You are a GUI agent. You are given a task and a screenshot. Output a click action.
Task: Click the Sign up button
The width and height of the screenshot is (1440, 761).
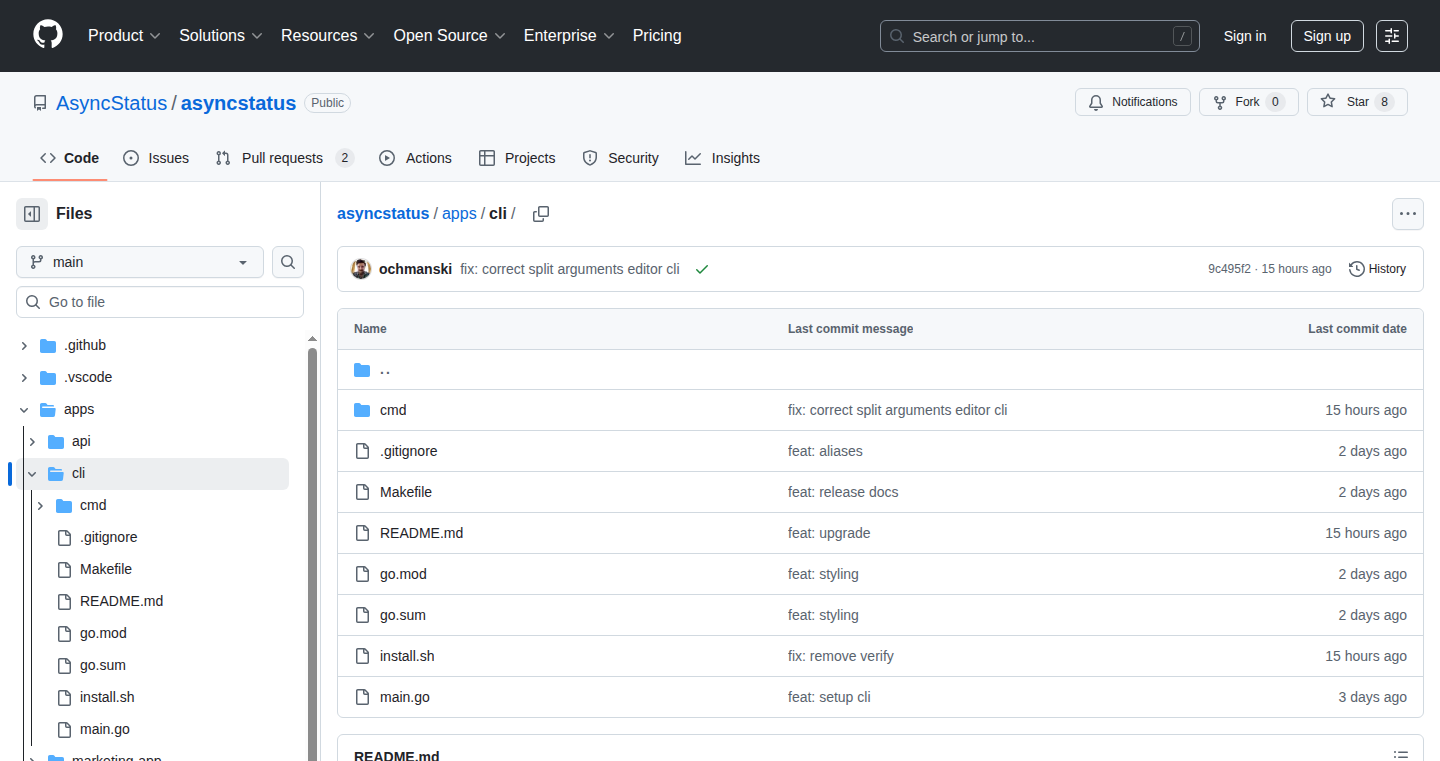coord(1327,36)
